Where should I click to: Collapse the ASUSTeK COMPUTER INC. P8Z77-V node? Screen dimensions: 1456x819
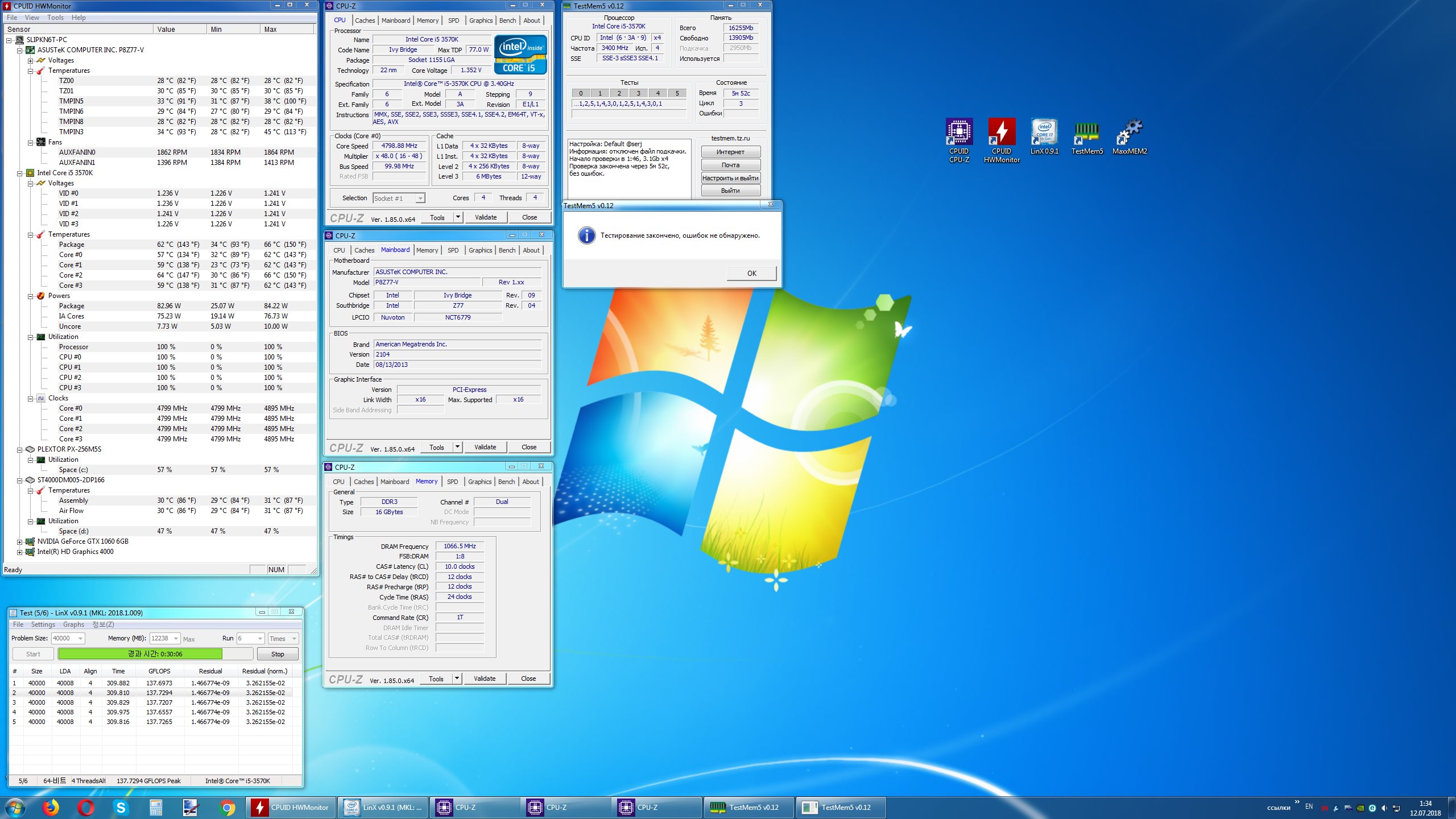point(19,50)
